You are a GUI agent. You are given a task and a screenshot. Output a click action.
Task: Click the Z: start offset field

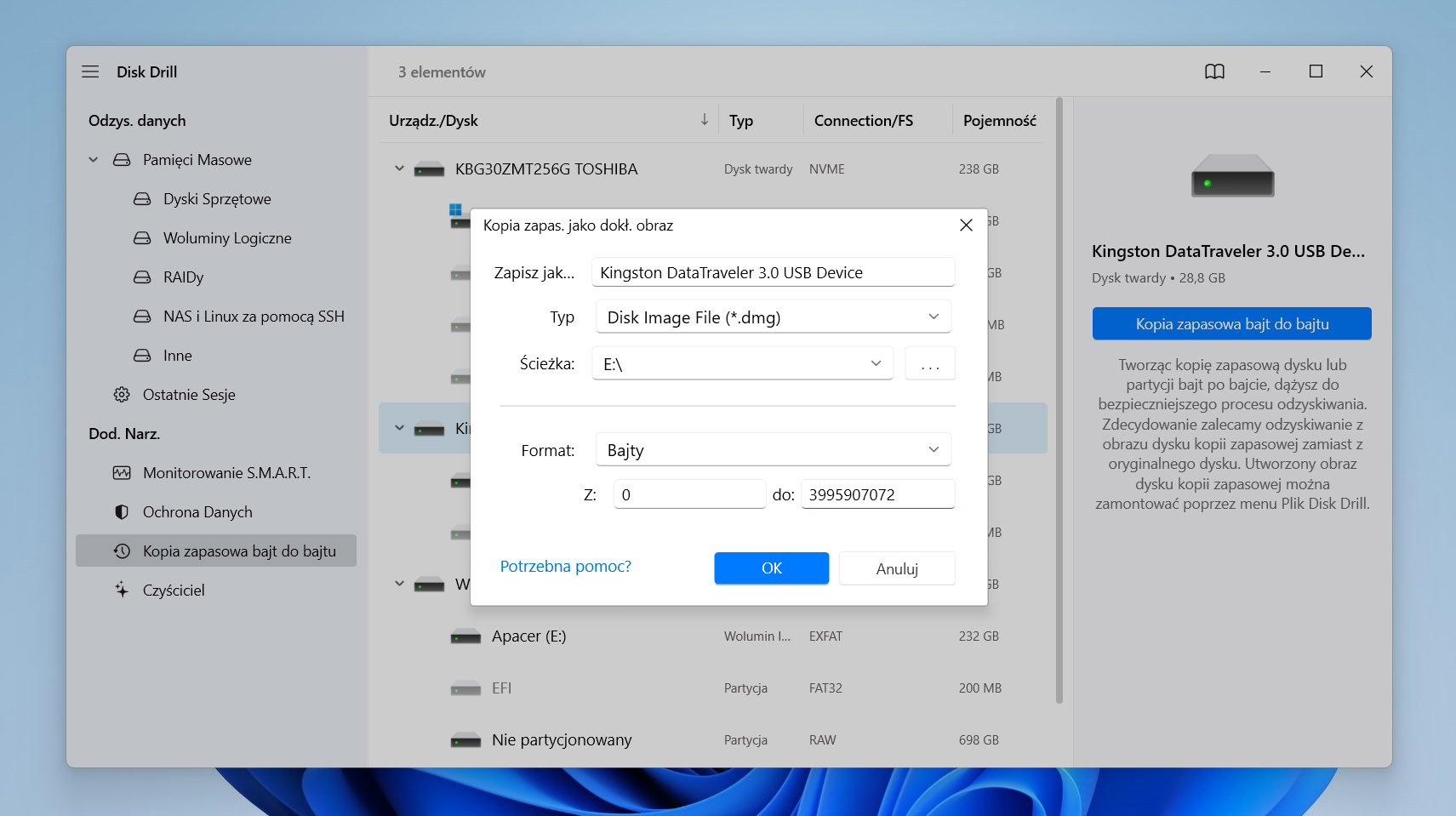[689, 495]
